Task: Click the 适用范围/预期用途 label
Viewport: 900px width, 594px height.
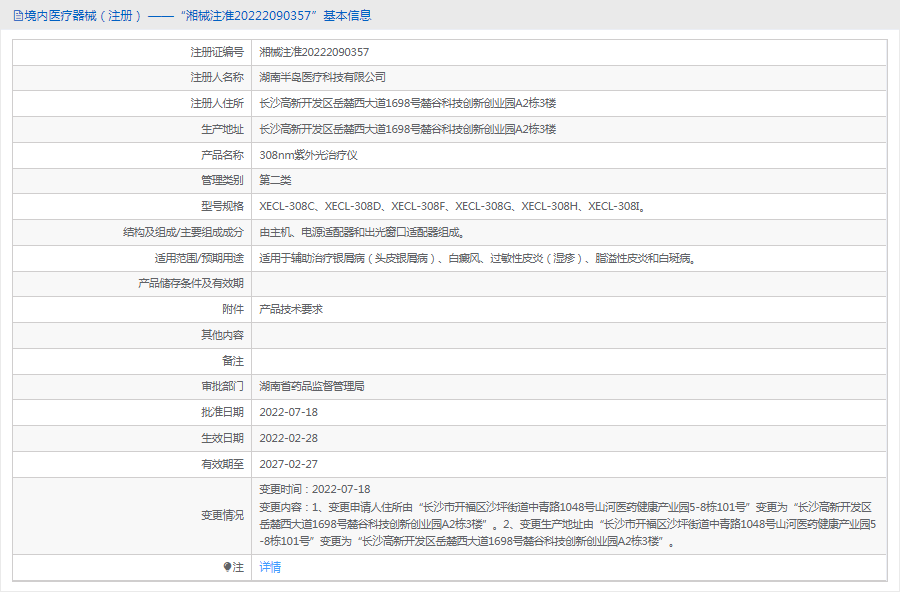Action: [x=199, y=258]
